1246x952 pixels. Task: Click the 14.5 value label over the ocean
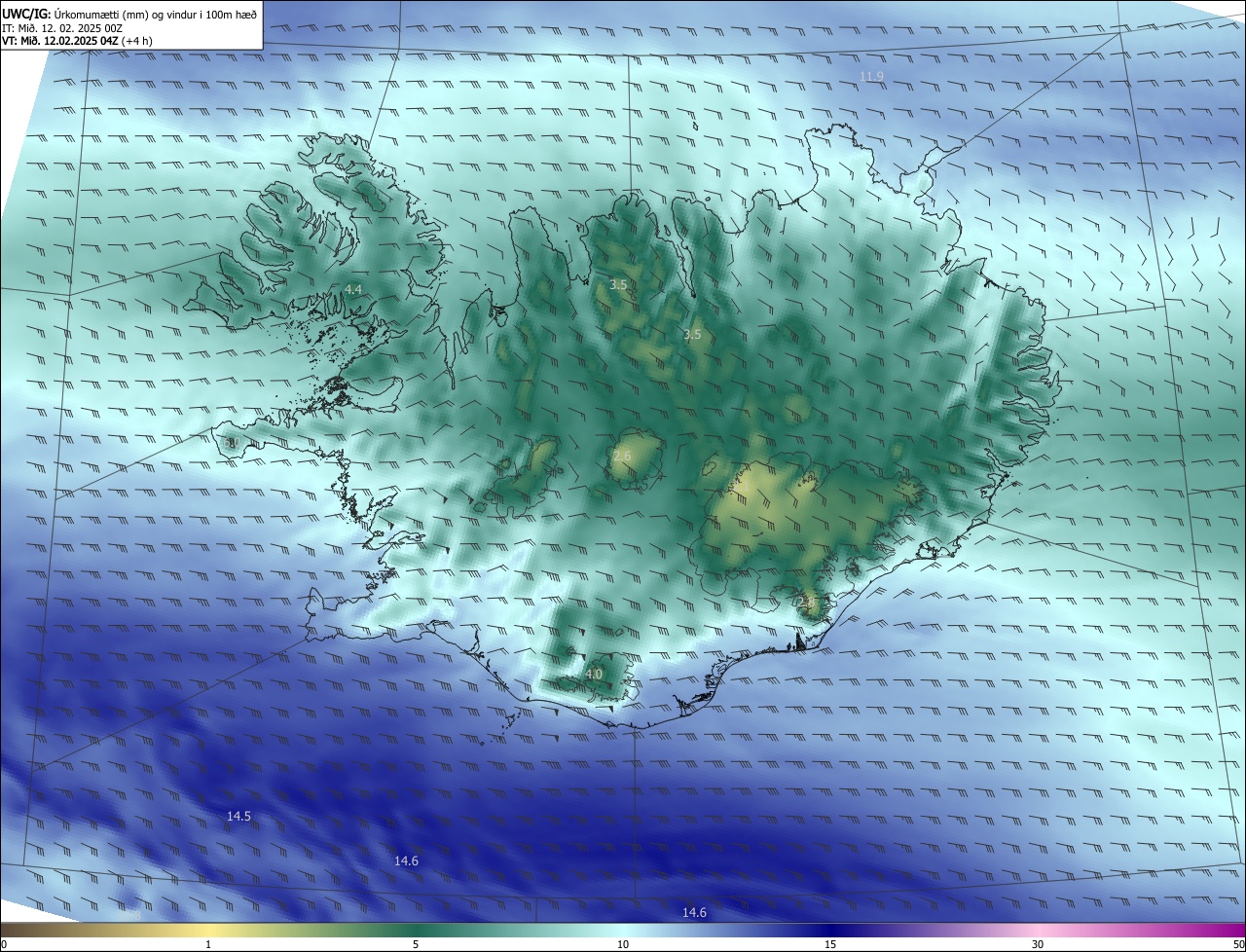[238, 816]
